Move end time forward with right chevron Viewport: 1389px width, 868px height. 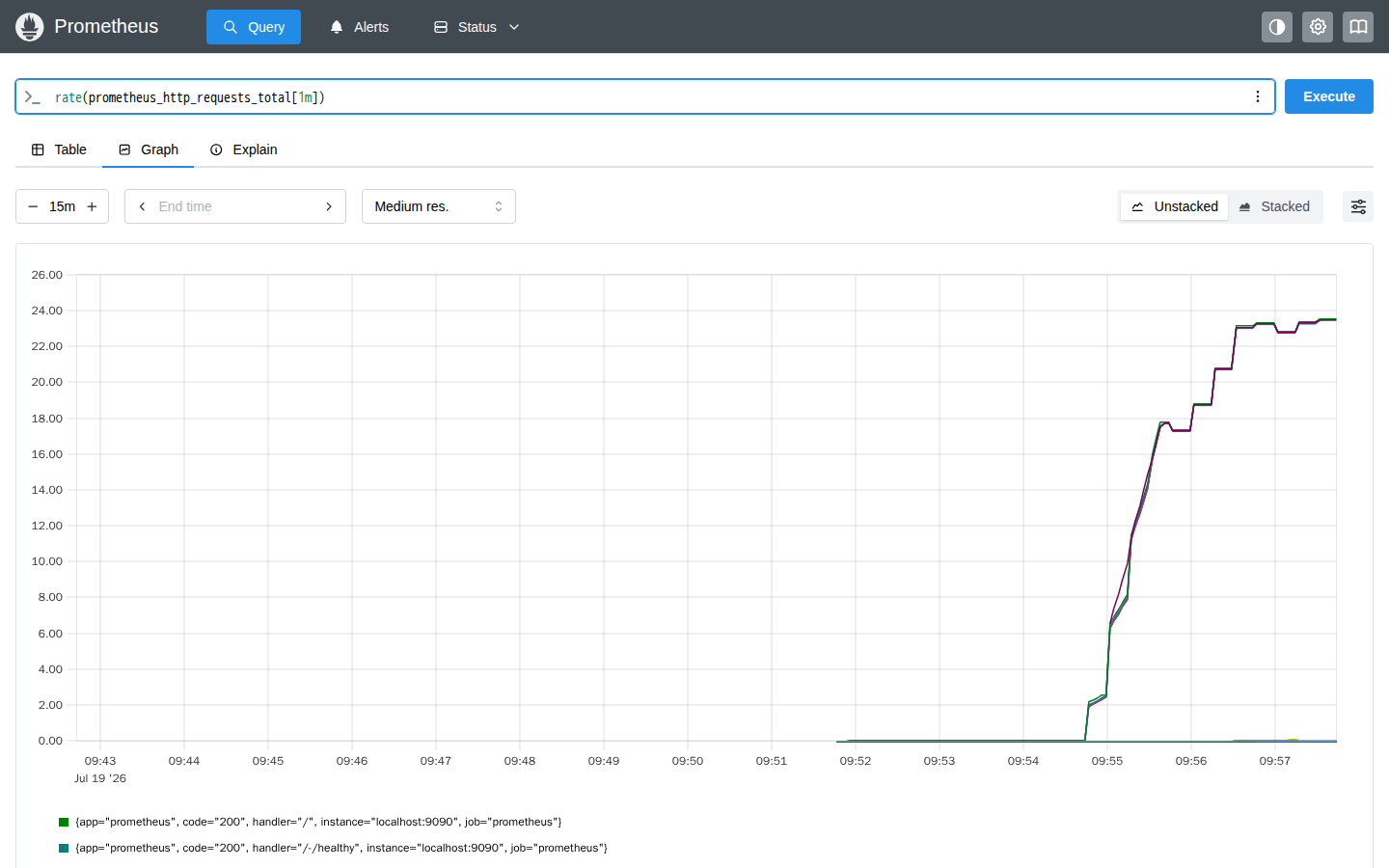(x=329, y=206)
